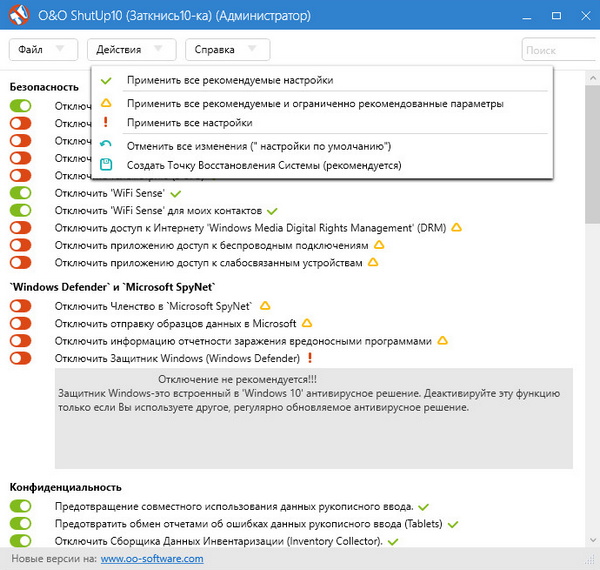
Task: Toggle WiFi Sense для моих контактов switch
Action: 21,210
